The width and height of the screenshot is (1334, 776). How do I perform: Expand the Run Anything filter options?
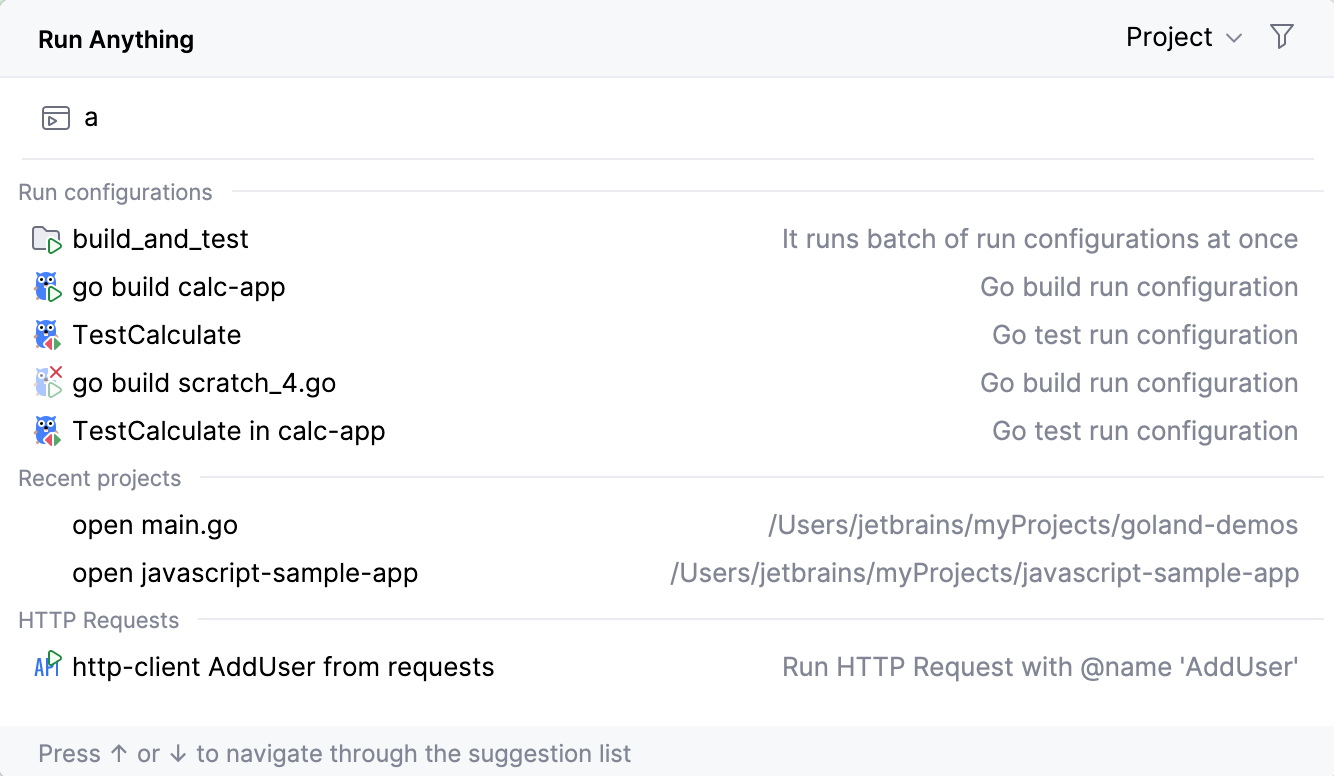[x=1282, y=36]
